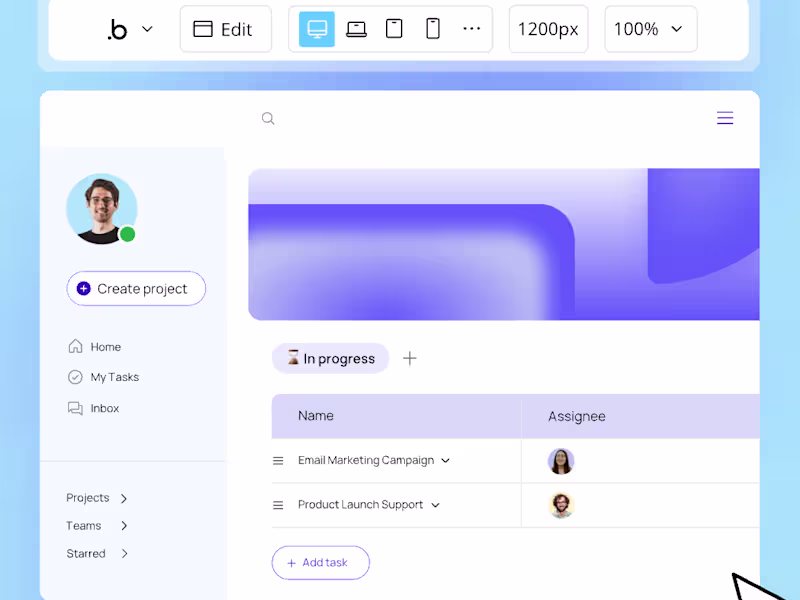The height and width of the screenshot is (600, 800).
Task: Open the hamburger menu in the preview
Action: click(725, 117)
